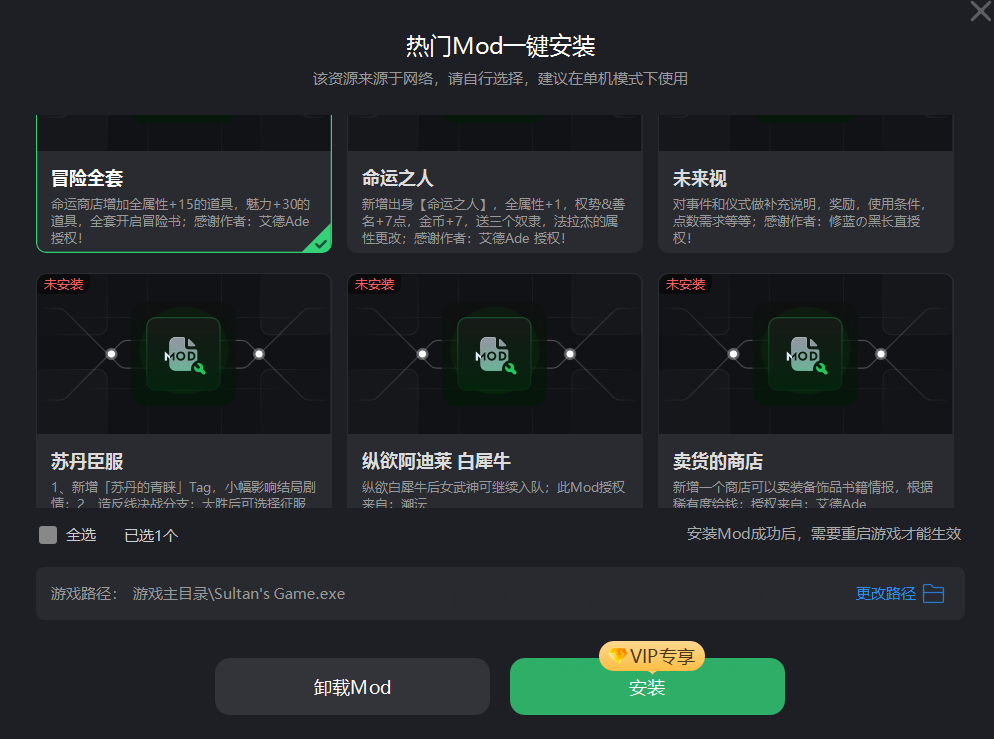Click green checkmark on 冒险全套 card

(x=320, y=243)
